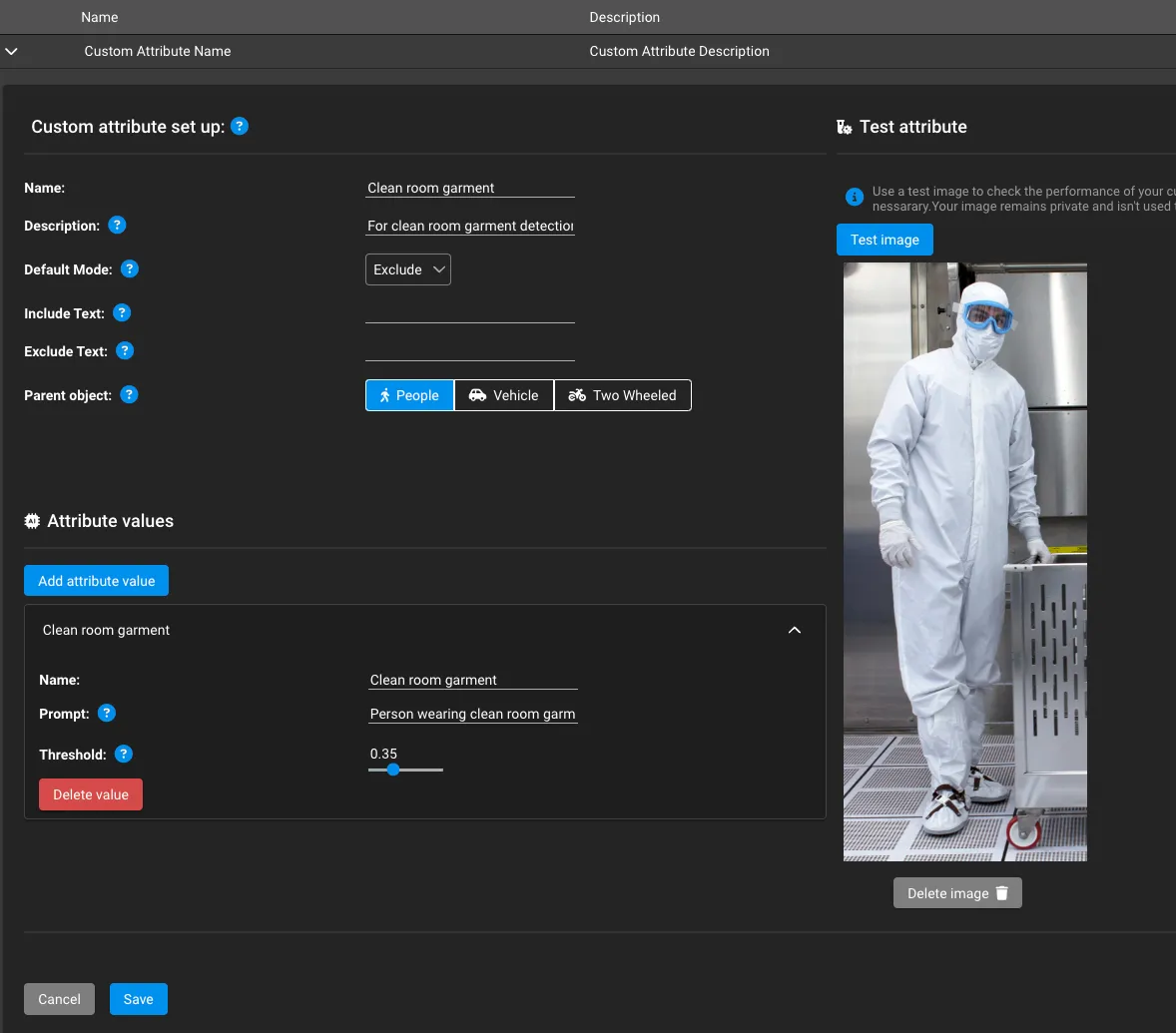Click the Delete value button

pos(91,794)
